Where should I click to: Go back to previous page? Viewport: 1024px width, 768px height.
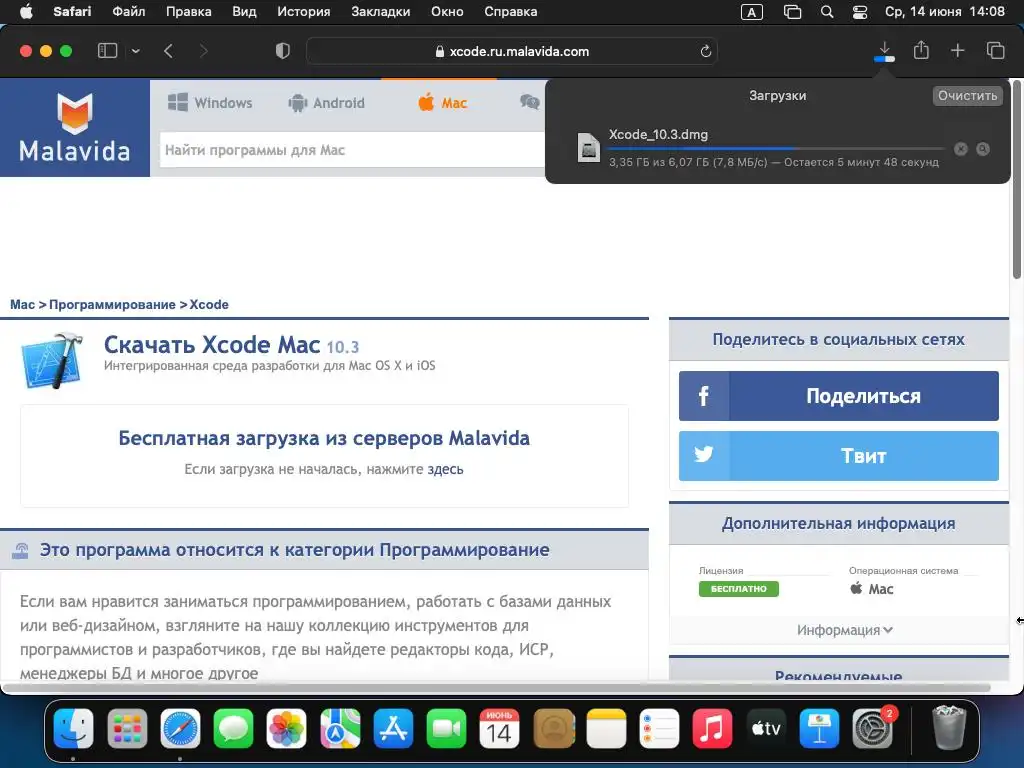point(168,51)
